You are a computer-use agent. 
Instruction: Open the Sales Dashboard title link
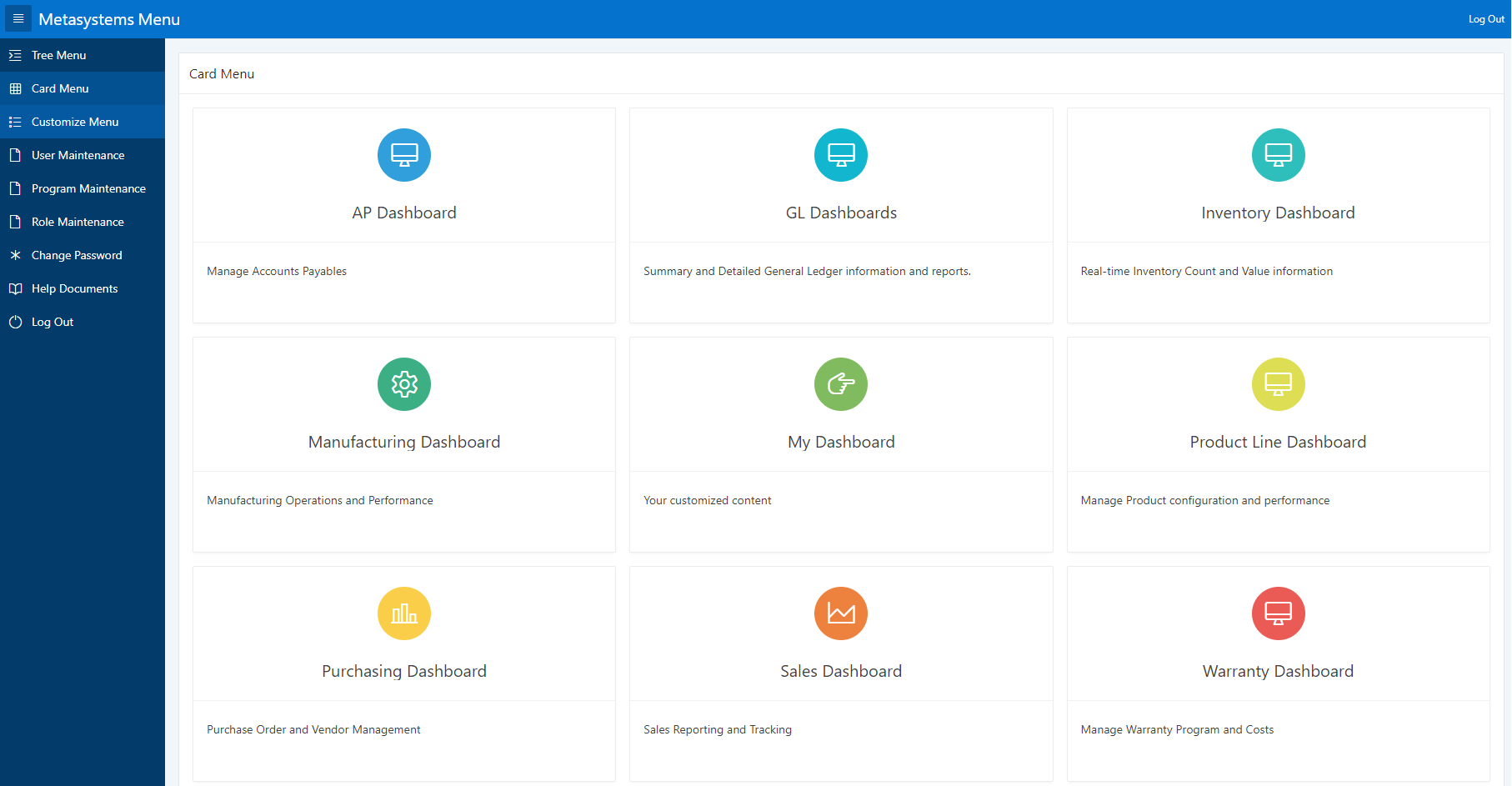[841, 671]
